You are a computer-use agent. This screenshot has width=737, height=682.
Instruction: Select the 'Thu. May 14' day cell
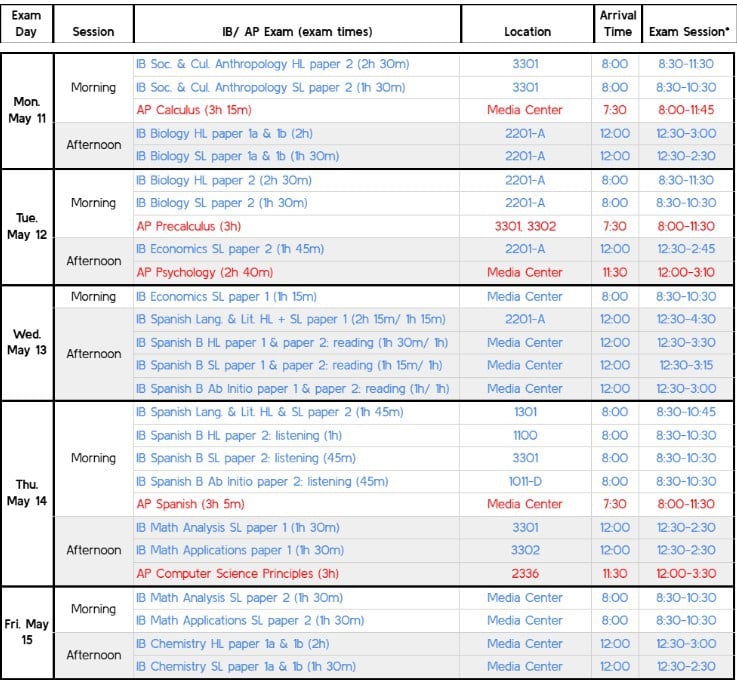[27, 493]
